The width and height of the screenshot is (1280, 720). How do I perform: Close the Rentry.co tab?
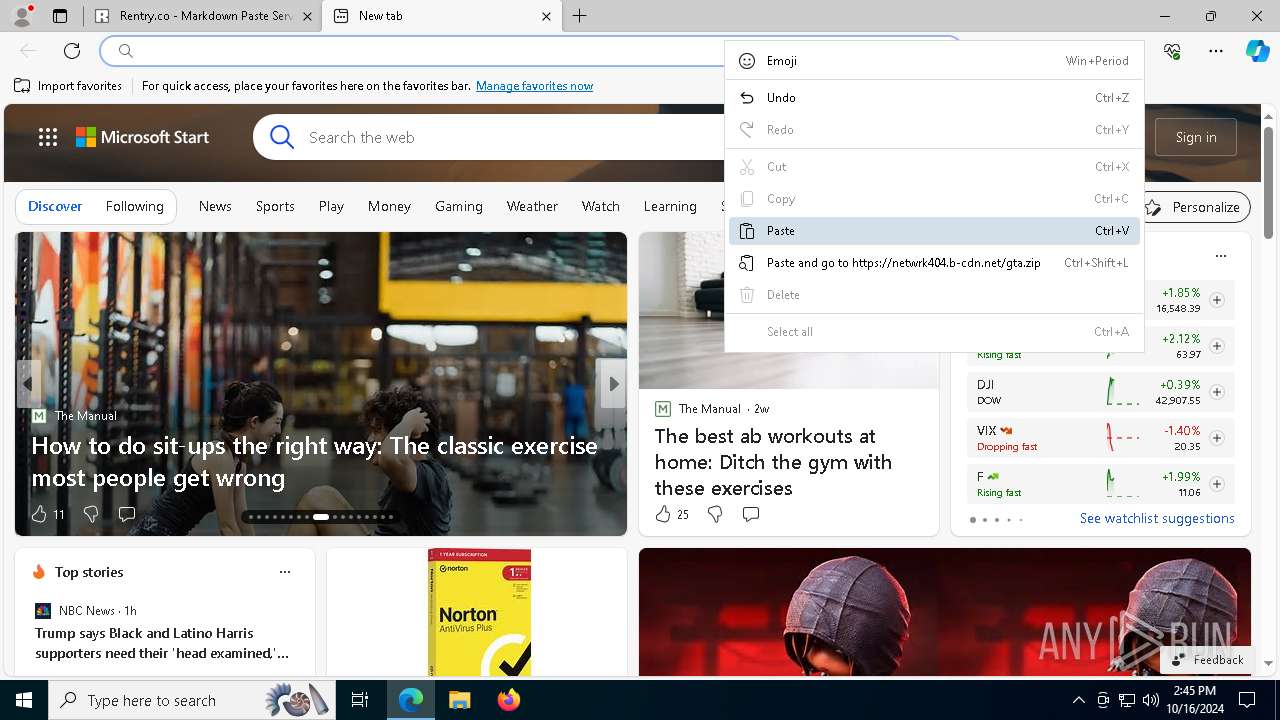pyautogui.click(x=307, y=16)
